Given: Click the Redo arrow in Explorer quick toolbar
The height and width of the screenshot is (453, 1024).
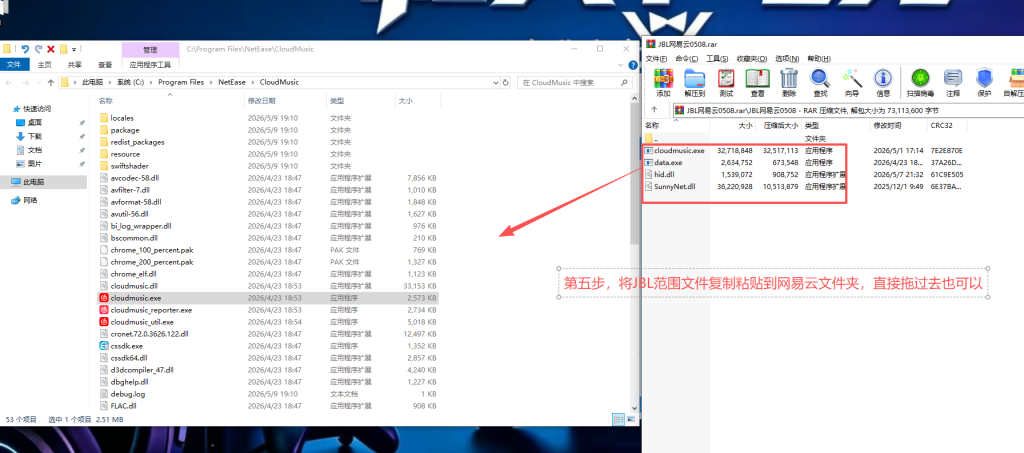Looking at the screenshot, I should point(39,49).
